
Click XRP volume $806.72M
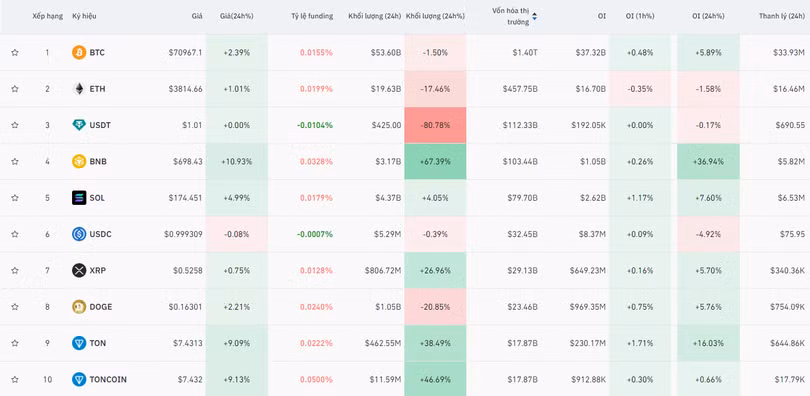point(383,271)
